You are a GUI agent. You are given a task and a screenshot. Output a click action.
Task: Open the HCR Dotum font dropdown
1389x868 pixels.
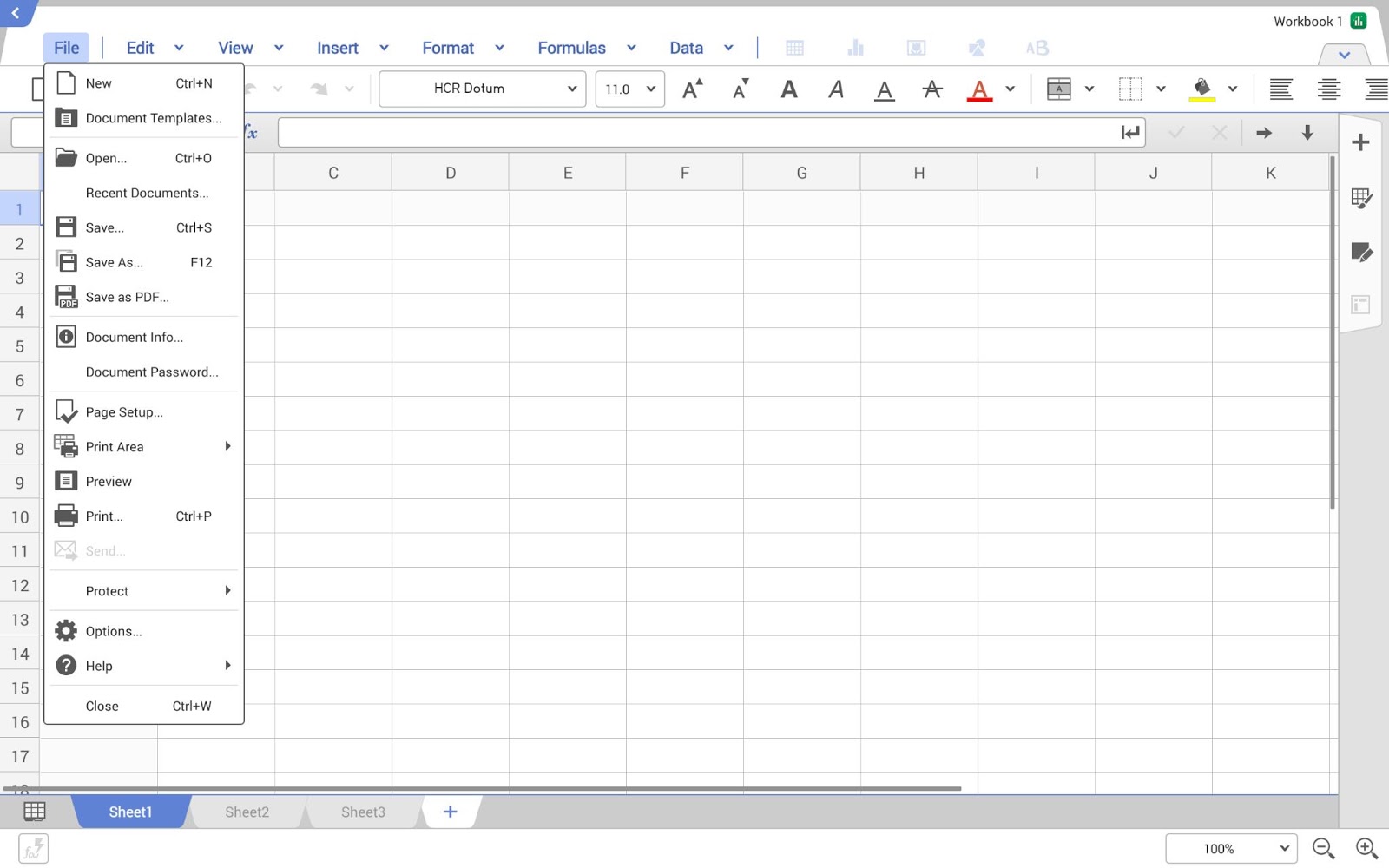coord(483,89)
